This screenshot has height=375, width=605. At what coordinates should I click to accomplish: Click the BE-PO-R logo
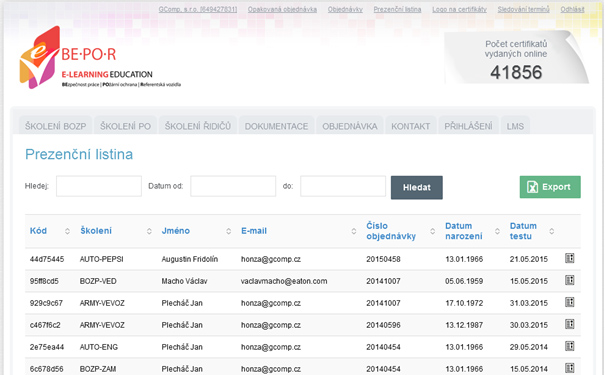pyautogui.click(x=100, y=58)
